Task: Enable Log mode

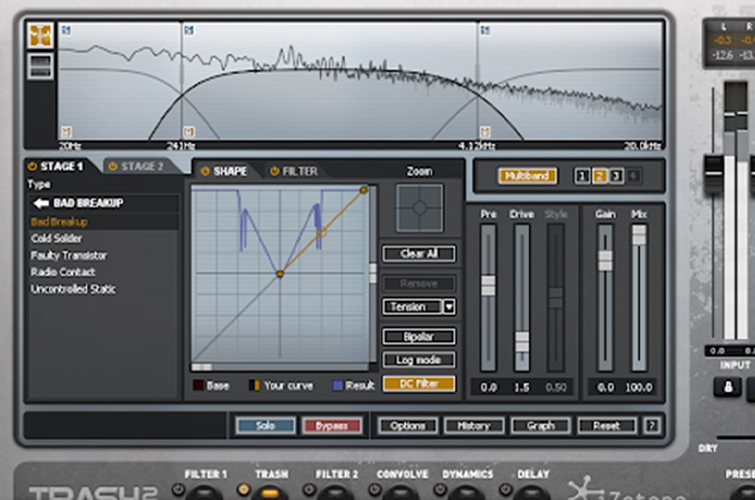Action: tap(419, 360)
